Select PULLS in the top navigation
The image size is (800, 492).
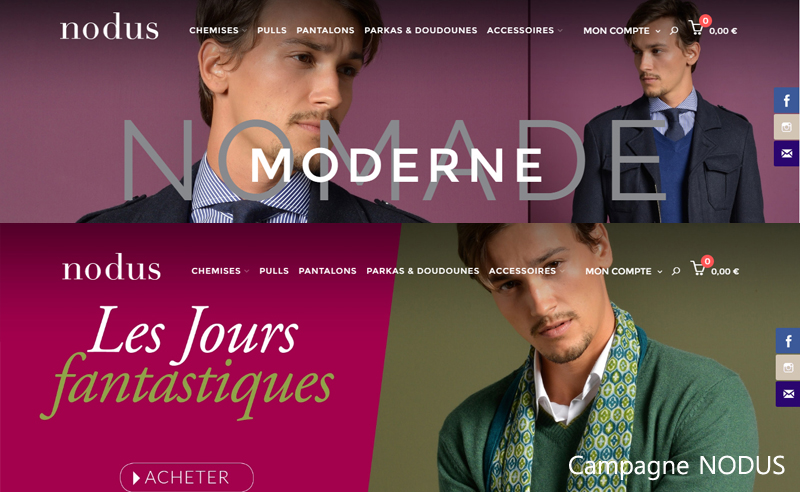pos(272,30)
